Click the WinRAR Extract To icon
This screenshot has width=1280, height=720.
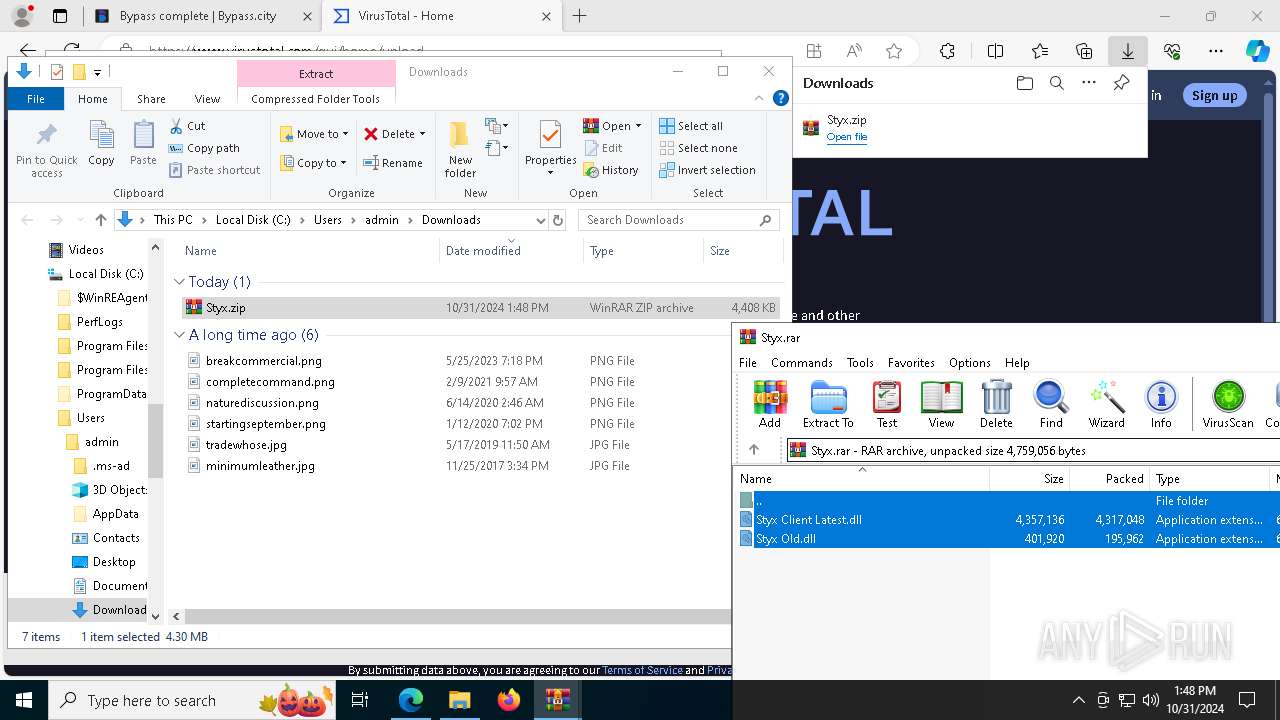[828, 404]
